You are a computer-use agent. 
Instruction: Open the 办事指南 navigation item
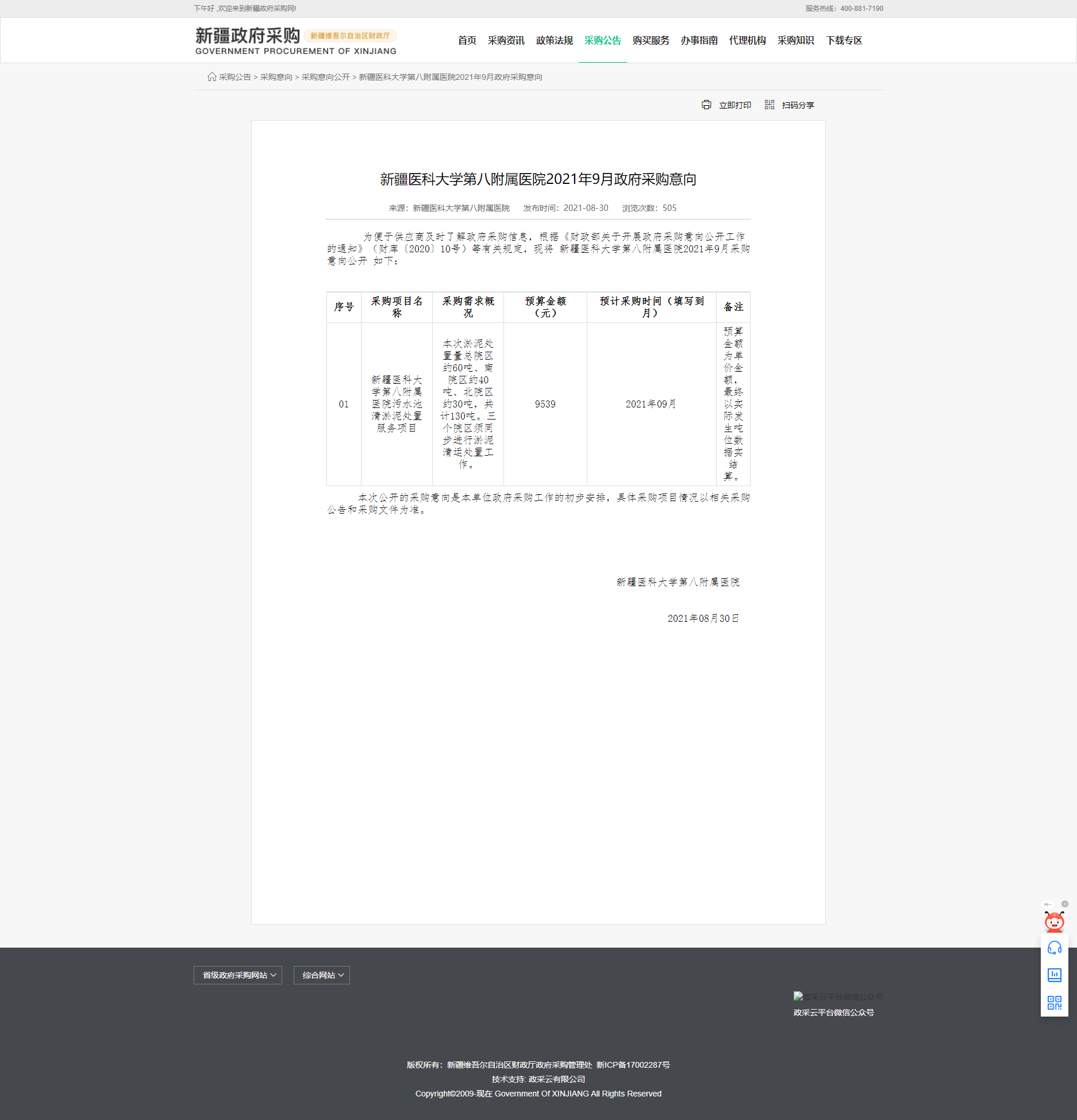point(699,40)
